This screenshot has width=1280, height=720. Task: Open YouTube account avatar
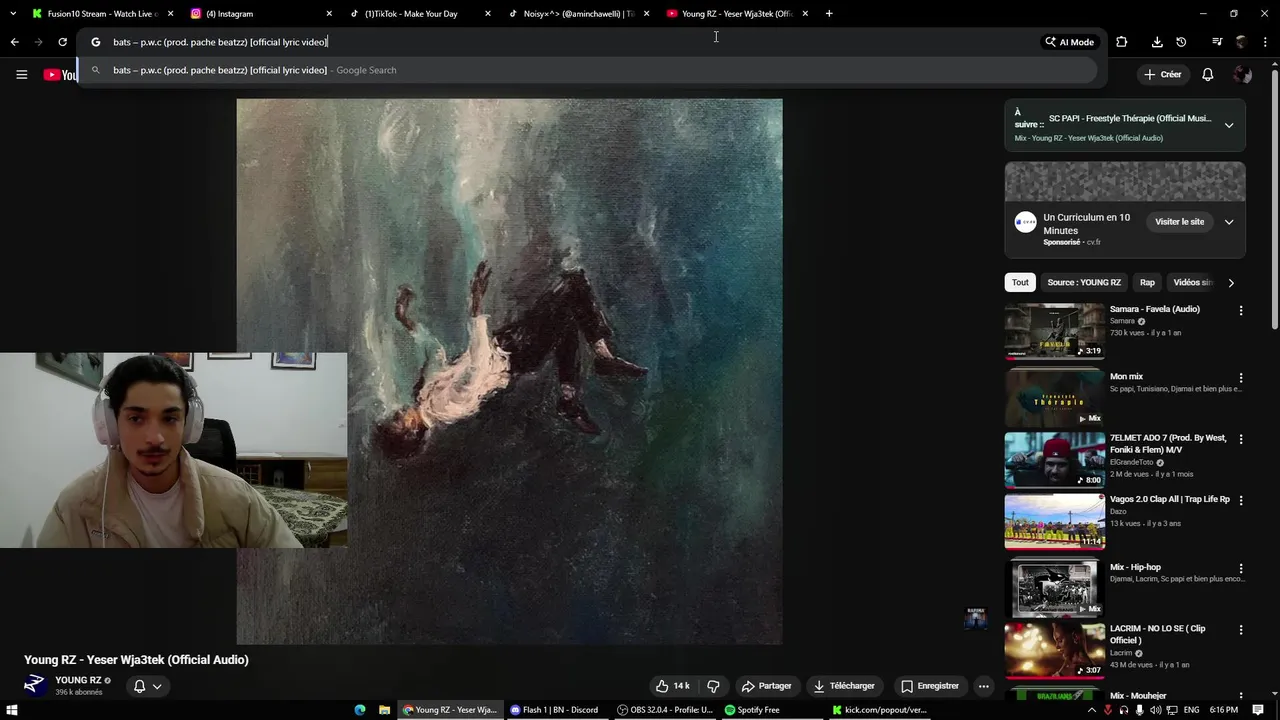click(x=1242, y=74)
